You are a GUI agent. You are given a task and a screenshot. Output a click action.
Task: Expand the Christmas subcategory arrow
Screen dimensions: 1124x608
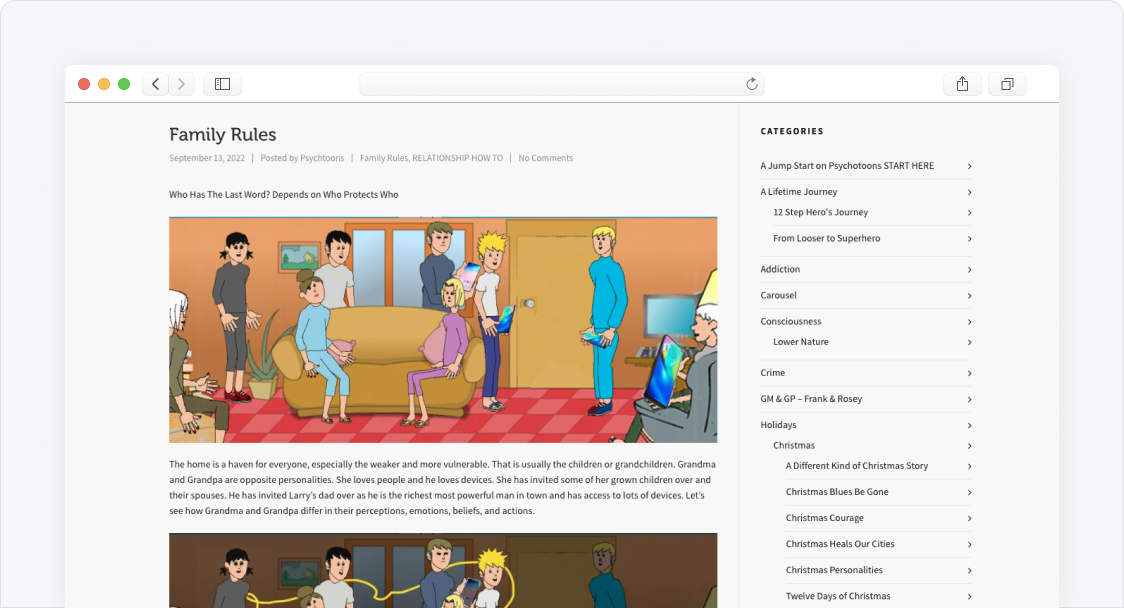point(969,446)
